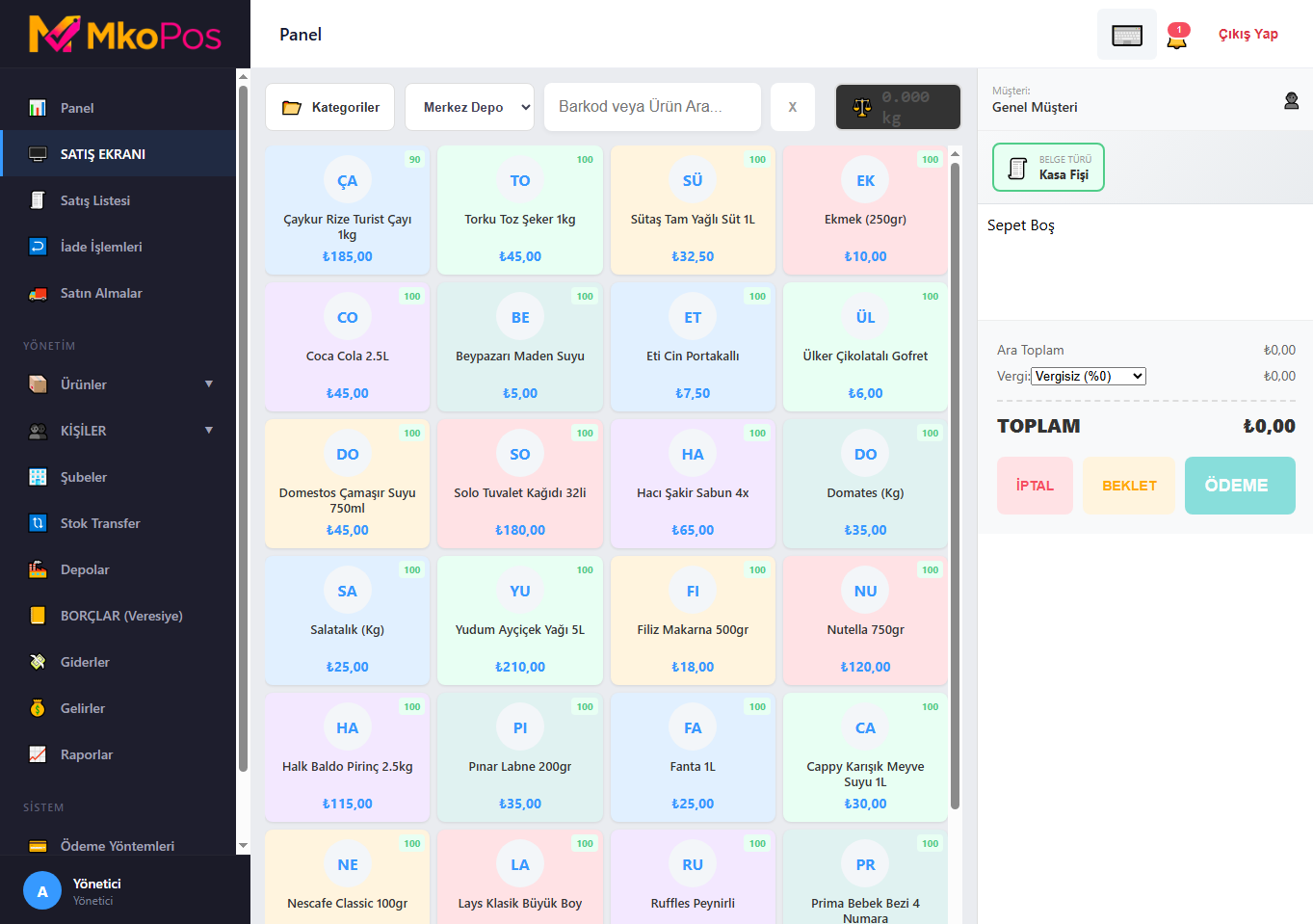Click the Barkod veya Ürün Ara search field
Screen dimensions: 1313x924
[651, 106]
